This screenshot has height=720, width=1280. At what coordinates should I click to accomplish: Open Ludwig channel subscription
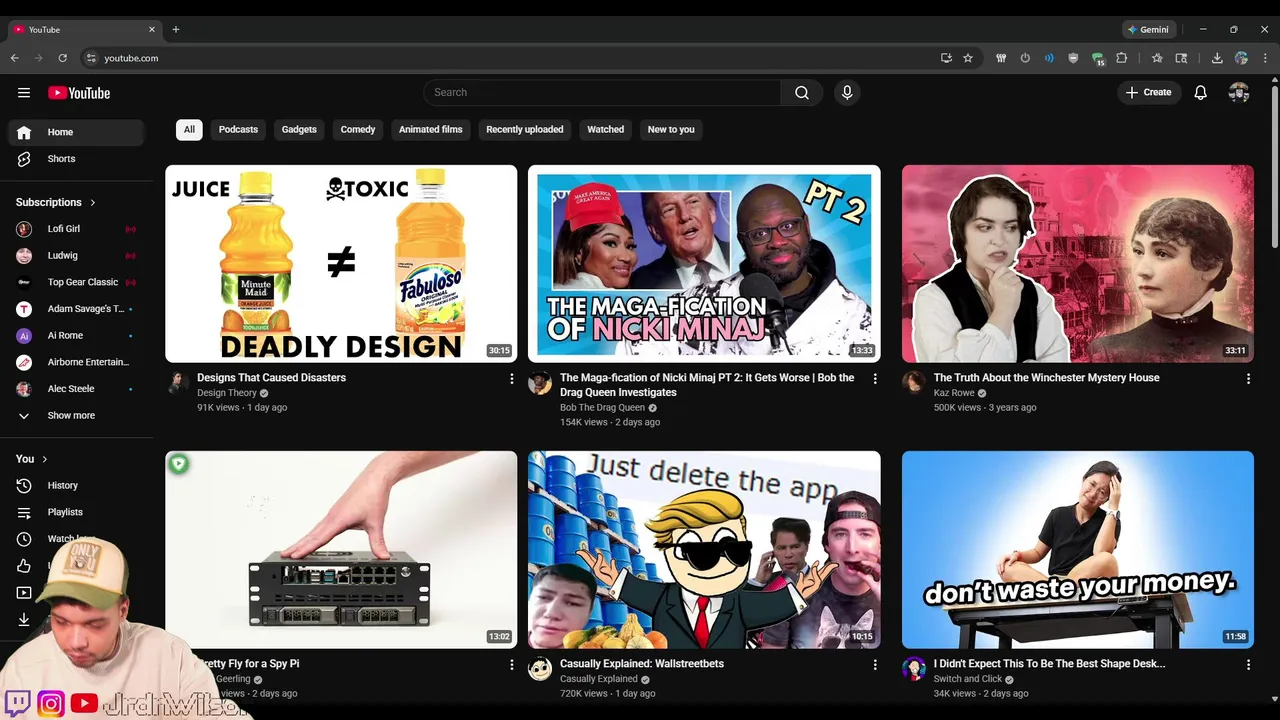click(76, 256)
